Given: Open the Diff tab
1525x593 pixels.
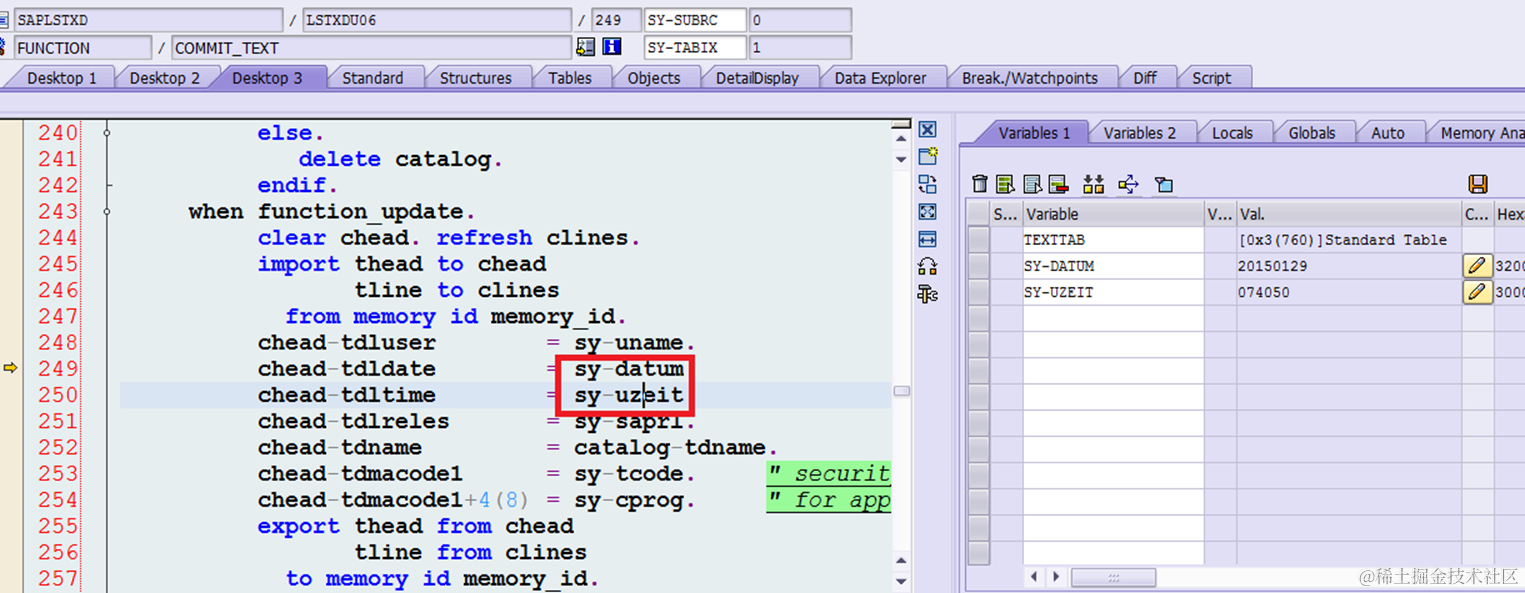Looking at the screenshot, I should pos(1146,78).
